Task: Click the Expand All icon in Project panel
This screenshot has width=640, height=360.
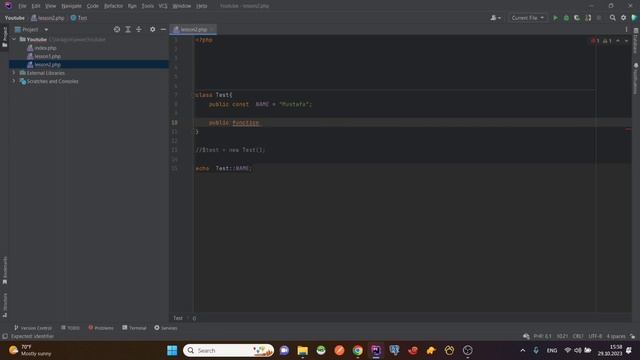Action: coord(128,29)
